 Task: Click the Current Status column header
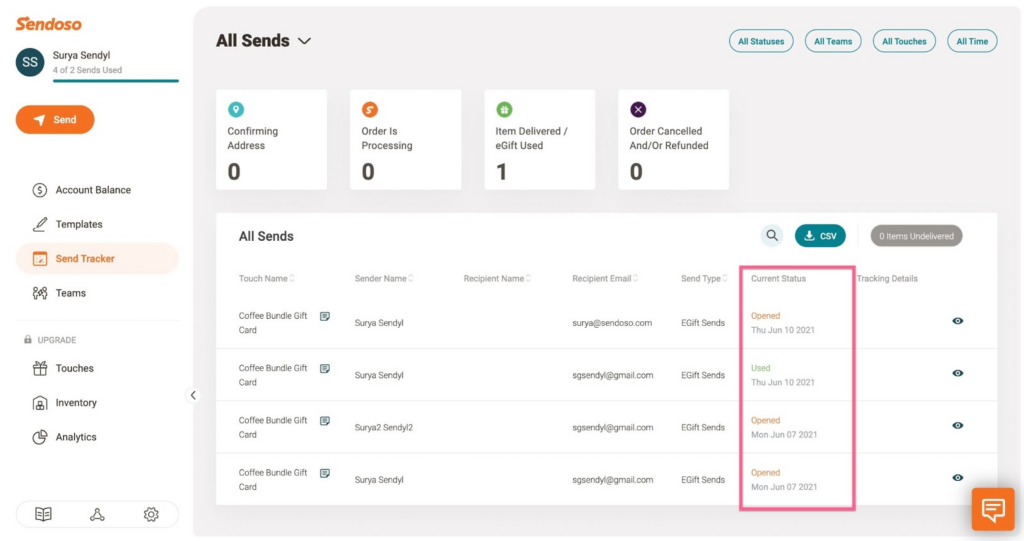(778, 278)
